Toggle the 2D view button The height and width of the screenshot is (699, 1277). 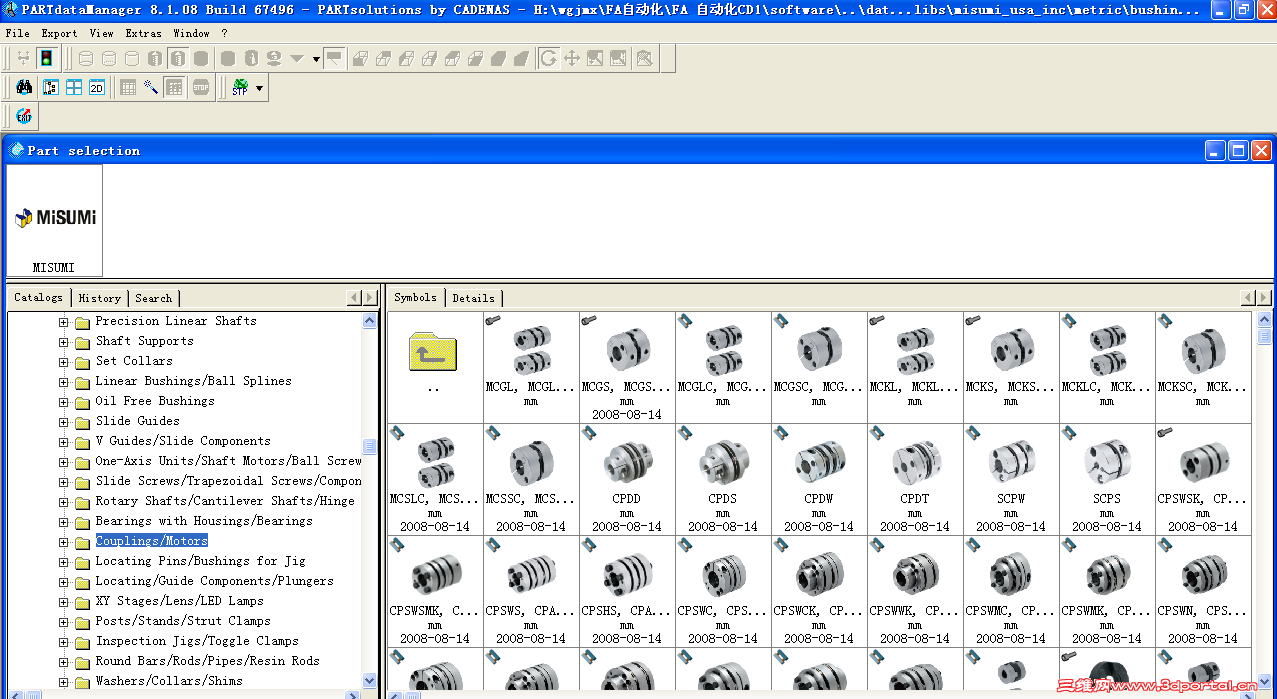97,87
